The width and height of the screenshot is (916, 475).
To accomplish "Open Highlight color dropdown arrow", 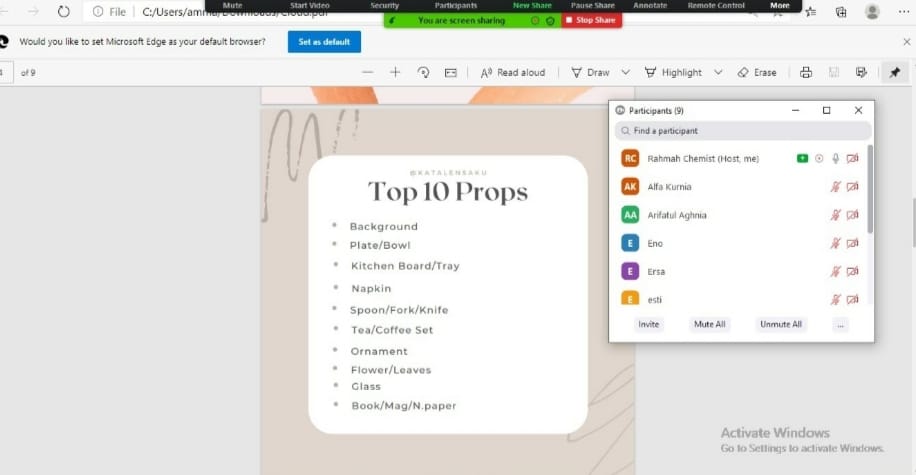I will pyautogui.click(x=719, y=72).
